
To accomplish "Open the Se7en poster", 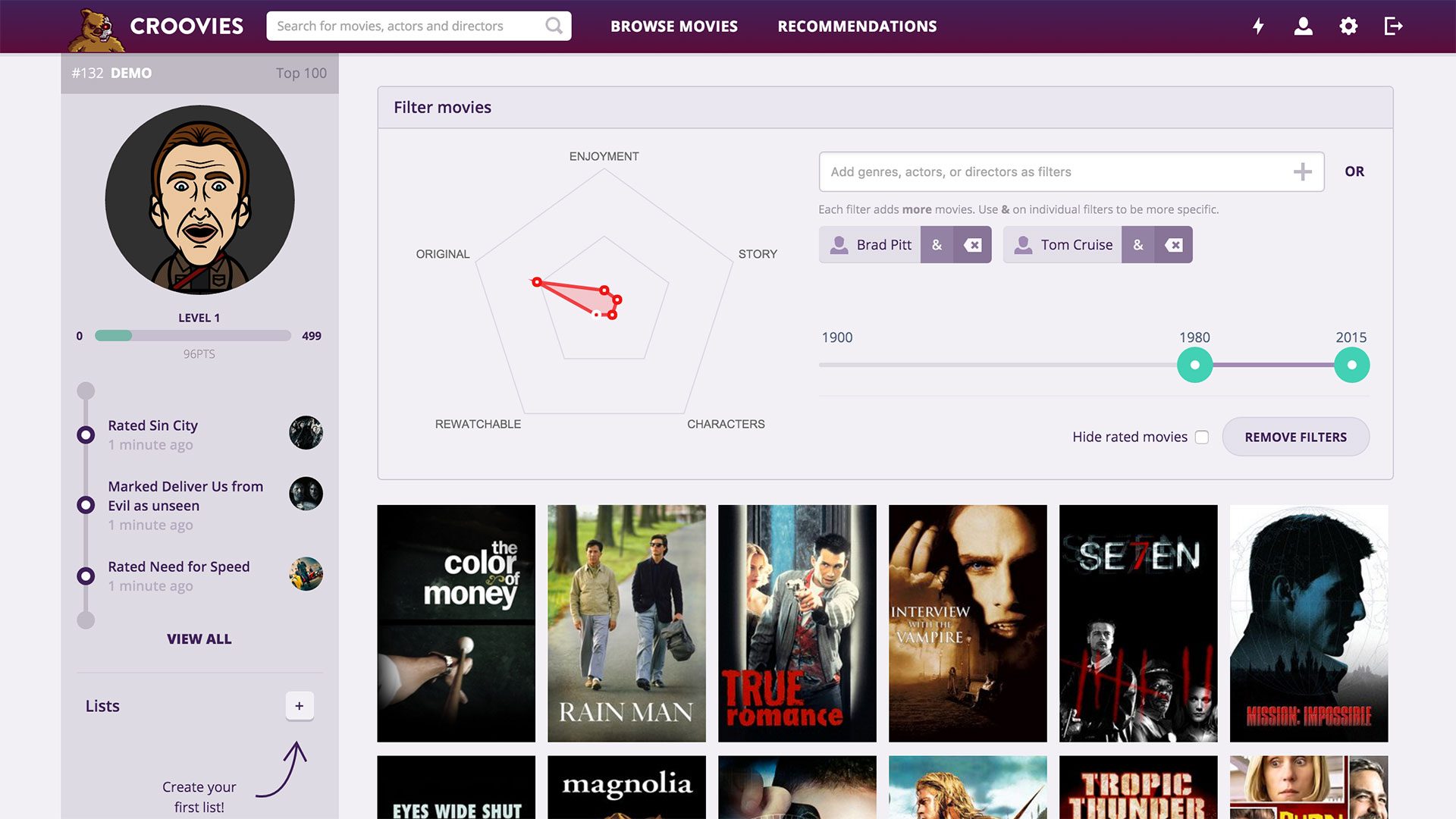I will click(x=1138, y=623).
